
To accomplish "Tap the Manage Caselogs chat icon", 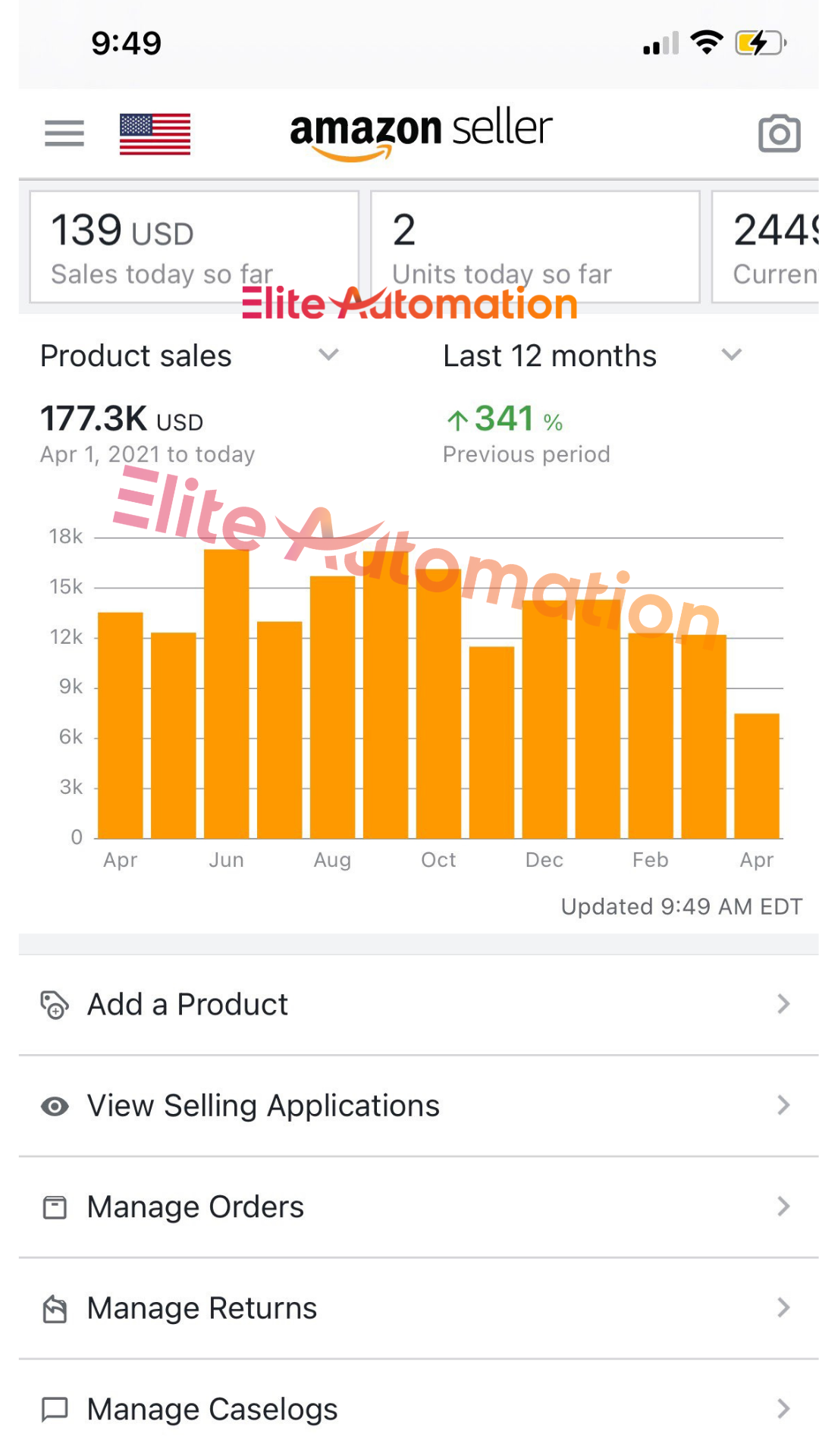I will pyautogui.click(x=55, y=1410).
